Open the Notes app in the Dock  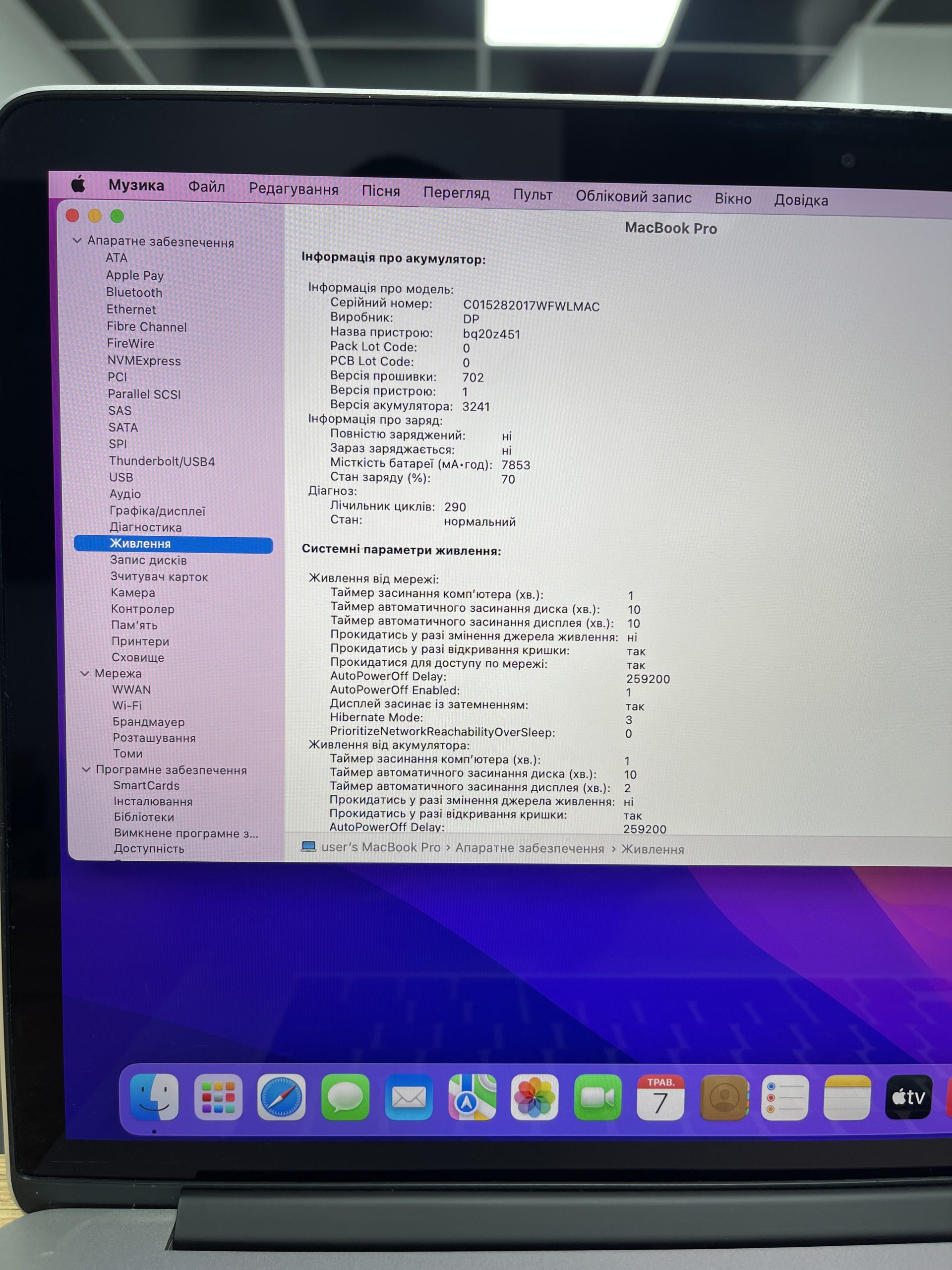click(847, 1097)
